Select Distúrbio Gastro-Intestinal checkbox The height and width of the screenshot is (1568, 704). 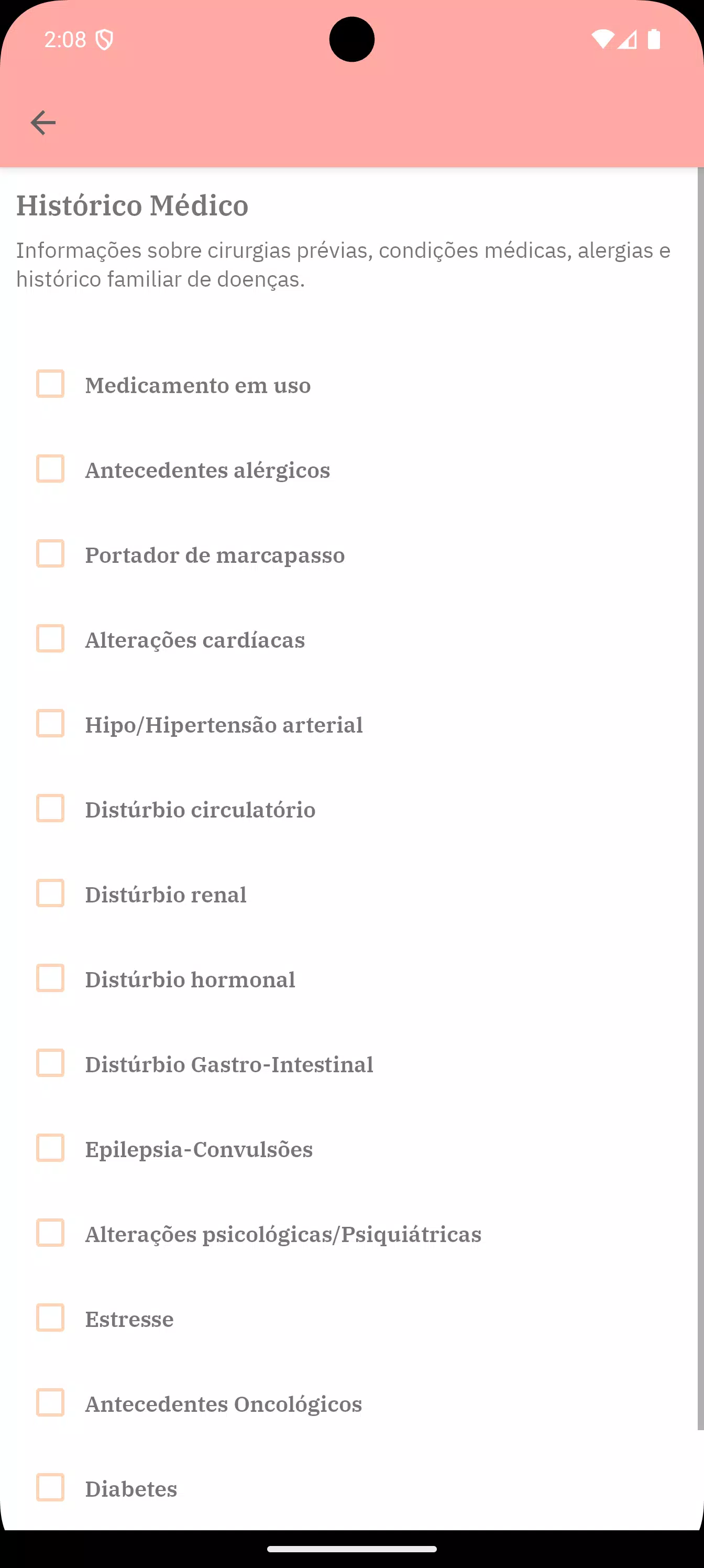[x=50, y=1063]
